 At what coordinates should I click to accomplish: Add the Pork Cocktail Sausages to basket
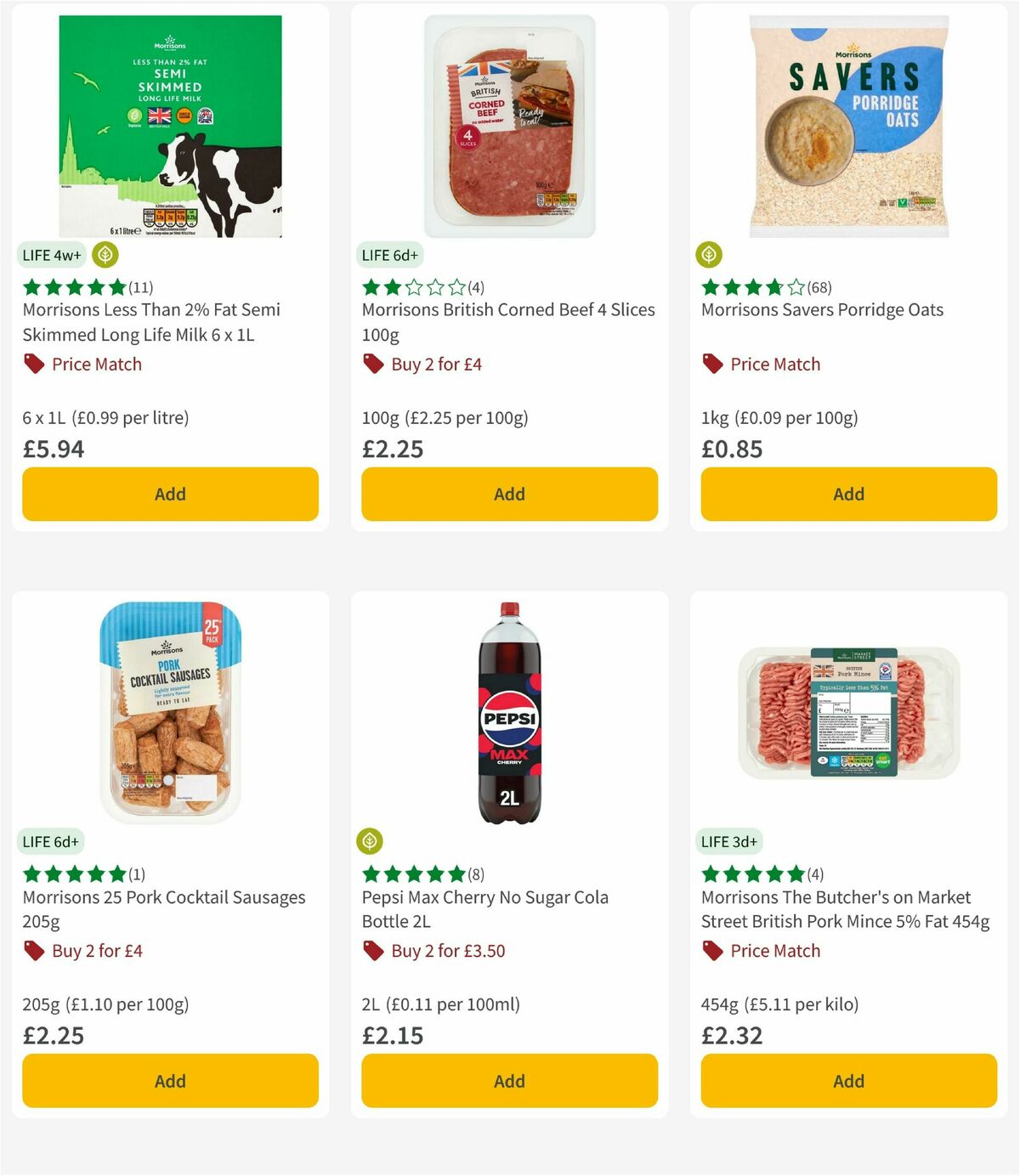click(169, 1080)
